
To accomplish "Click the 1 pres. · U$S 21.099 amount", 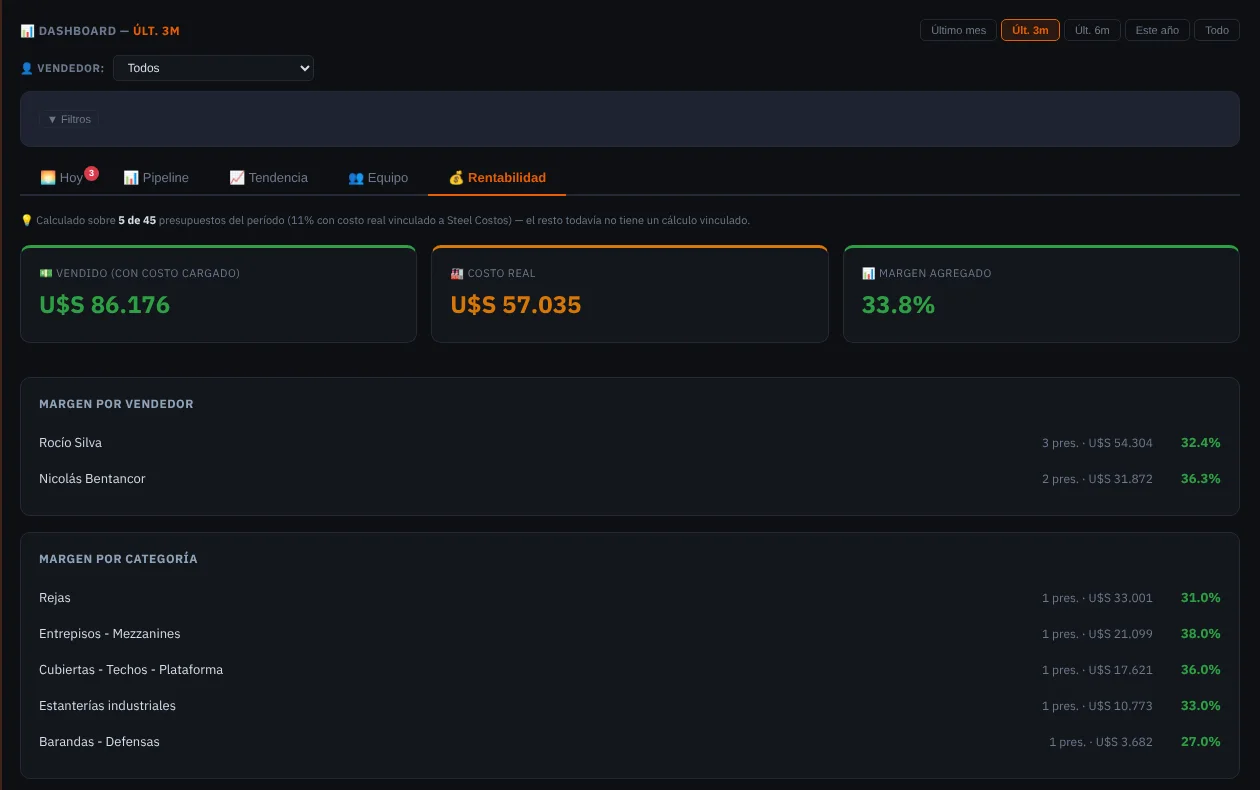I will 1097,634.
